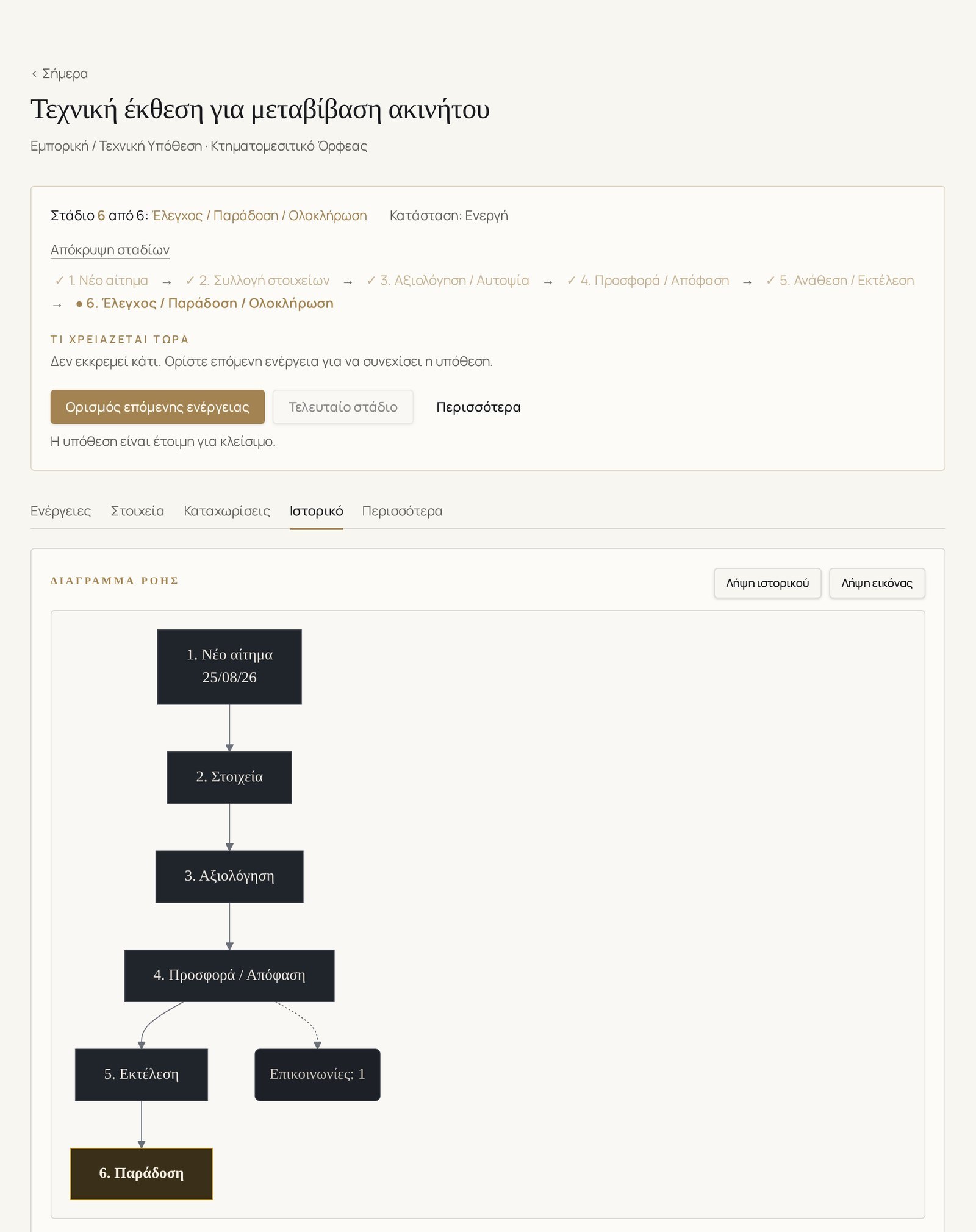
Task: Click Λήψη εικόνας button
Action: [877, 583]
